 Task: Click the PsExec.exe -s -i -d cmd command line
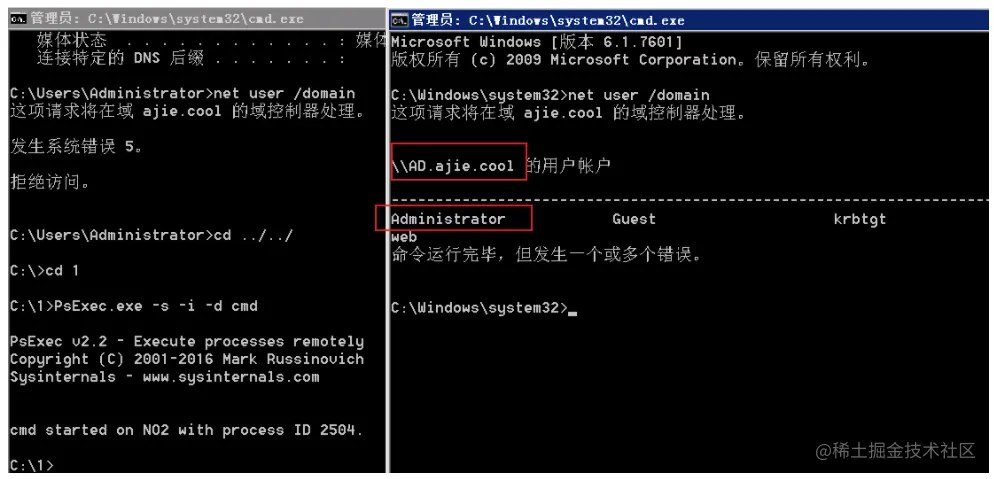(134, 307)
